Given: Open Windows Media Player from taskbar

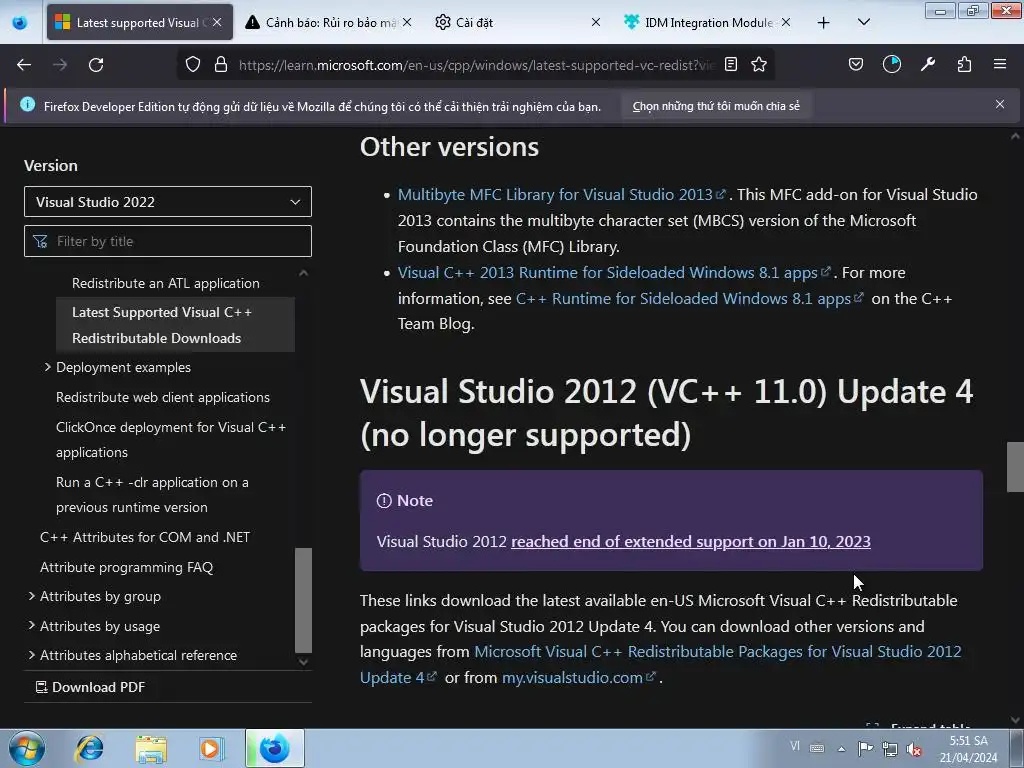Looking at the screenshot, I should (210, 748).
